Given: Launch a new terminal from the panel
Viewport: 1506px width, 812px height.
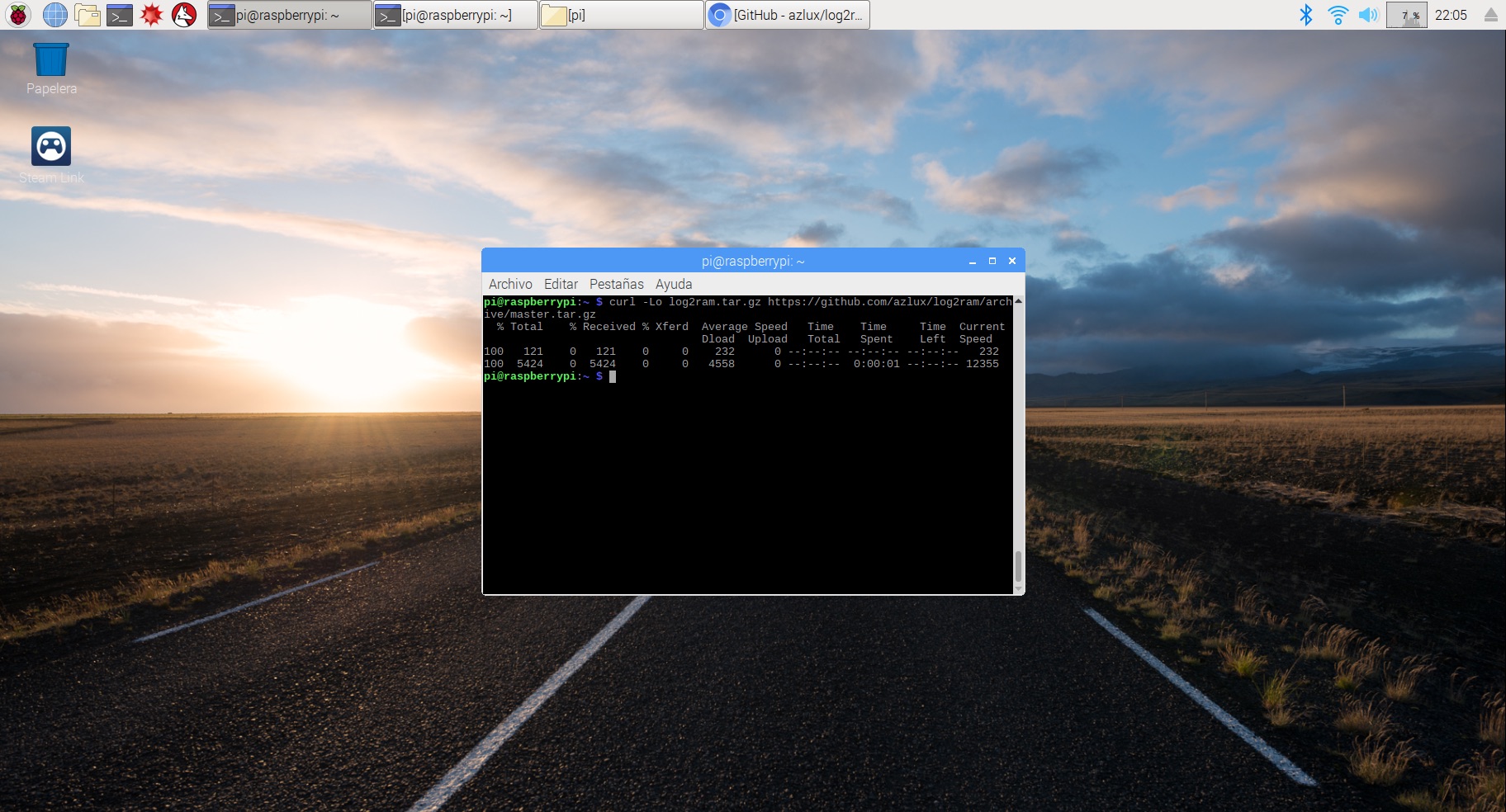Looking at the screenshot, I should pyautogui.click(x=120, y=15).
